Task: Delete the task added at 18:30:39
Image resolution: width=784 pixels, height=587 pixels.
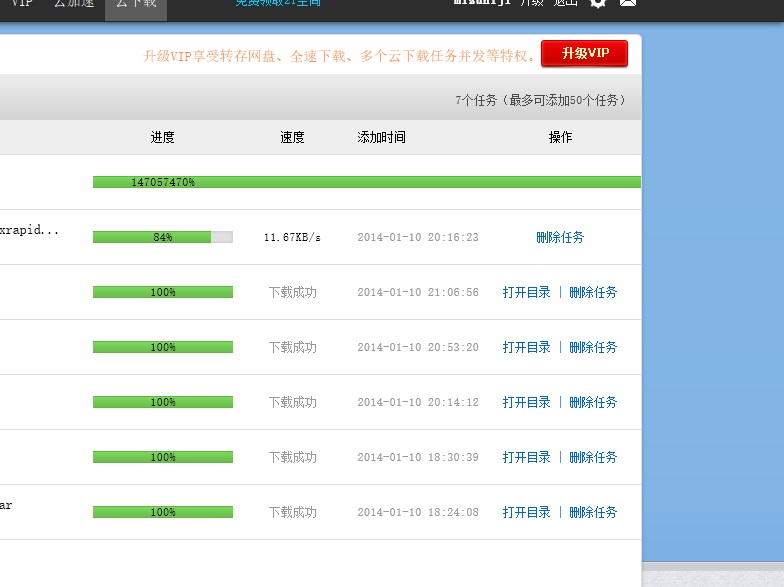Action: pos(593,457)
